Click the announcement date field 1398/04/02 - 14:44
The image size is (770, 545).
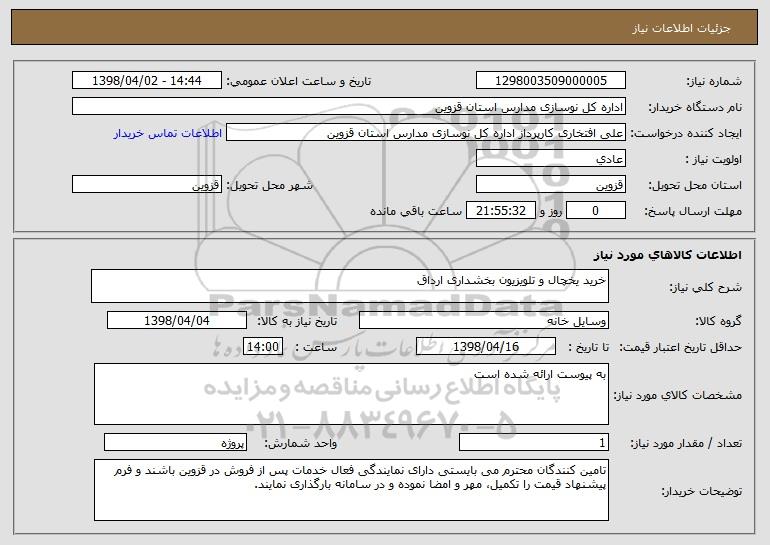(147, 80)
